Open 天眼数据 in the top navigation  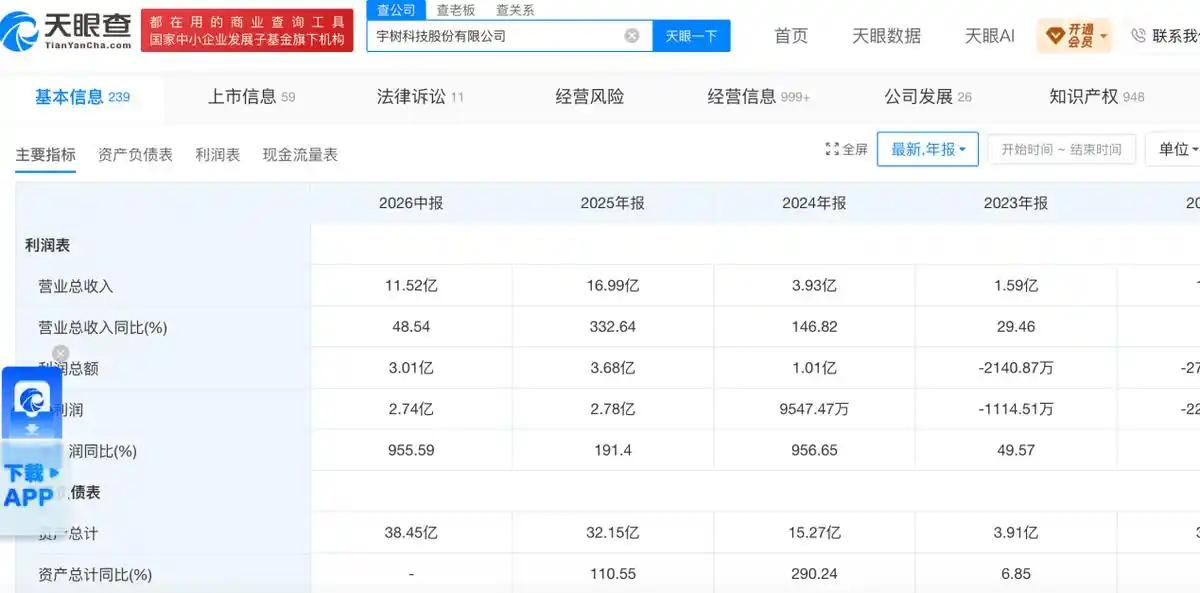tap(886, 36)
